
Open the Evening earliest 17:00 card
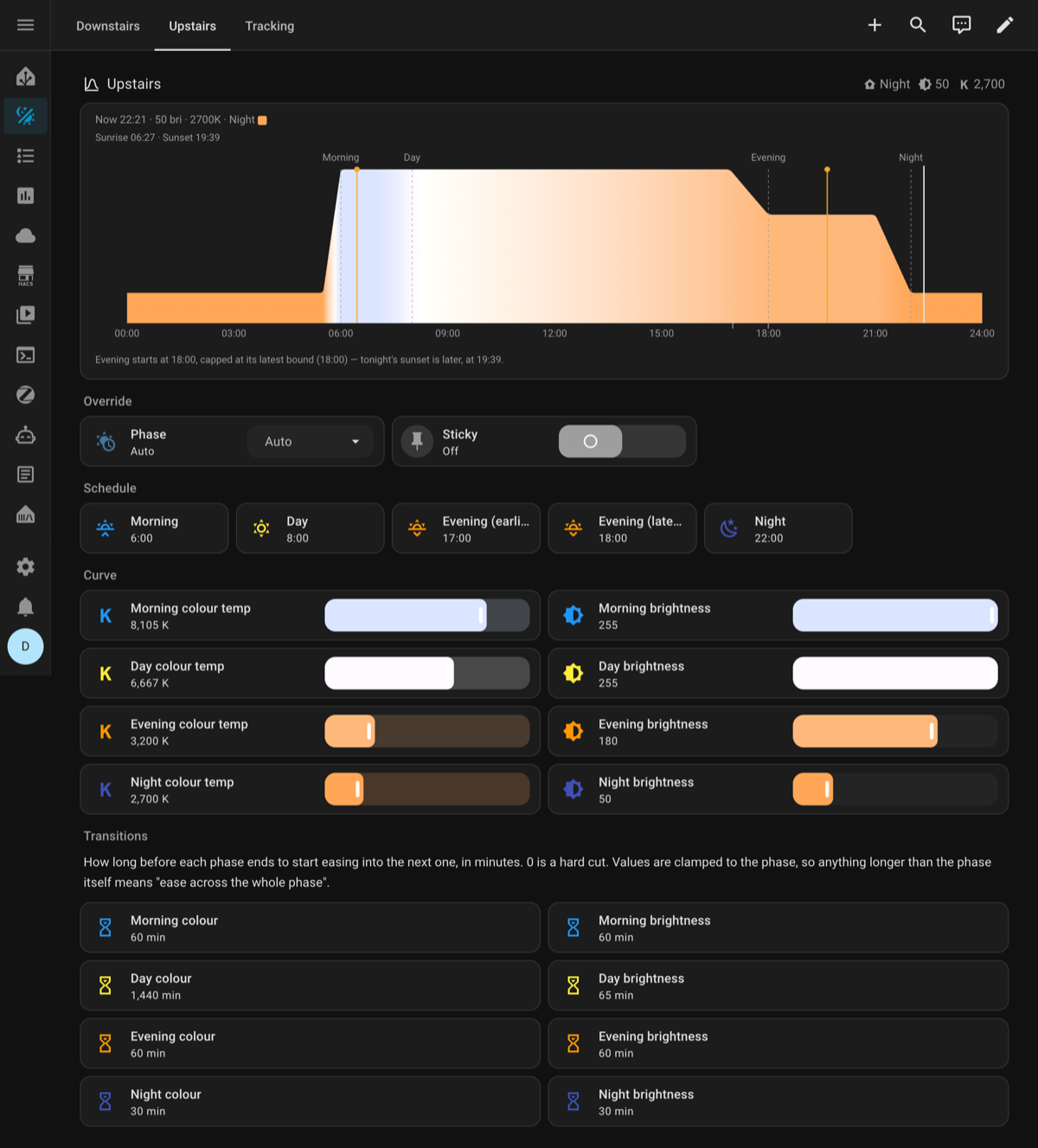point(466,528)
